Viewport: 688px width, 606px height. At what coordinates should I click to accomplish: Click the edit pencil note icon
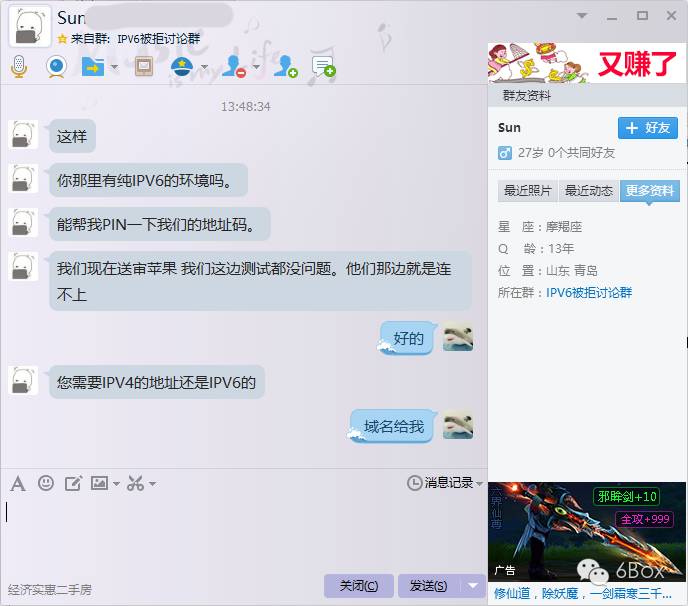(73, 483)
